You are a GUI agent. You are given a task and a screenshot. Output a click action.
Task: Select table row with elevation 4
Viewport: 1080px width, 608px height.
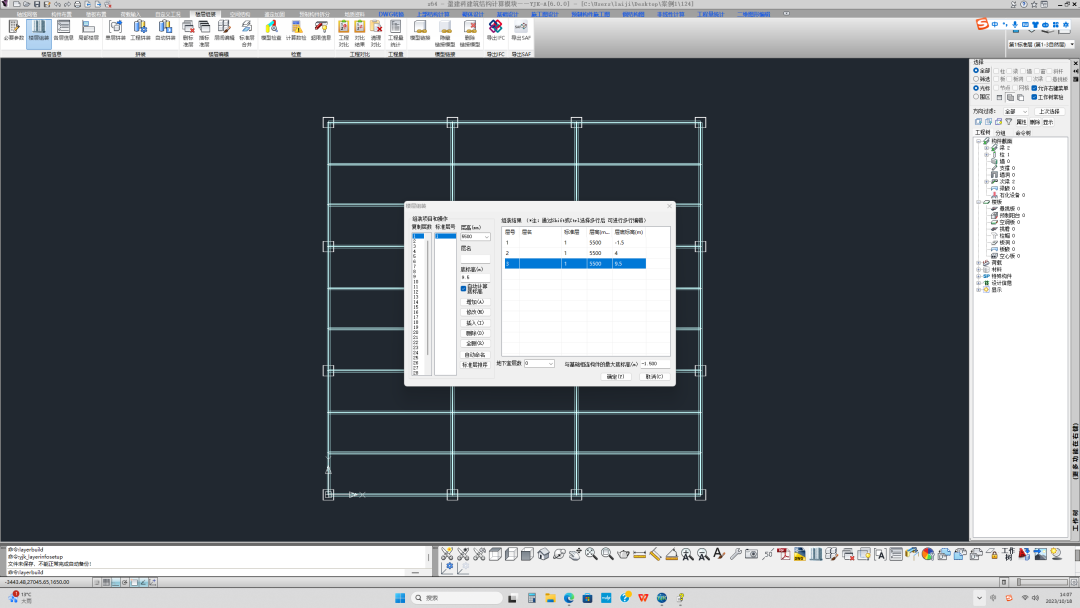pyautogui.click(x=575, y=253)
